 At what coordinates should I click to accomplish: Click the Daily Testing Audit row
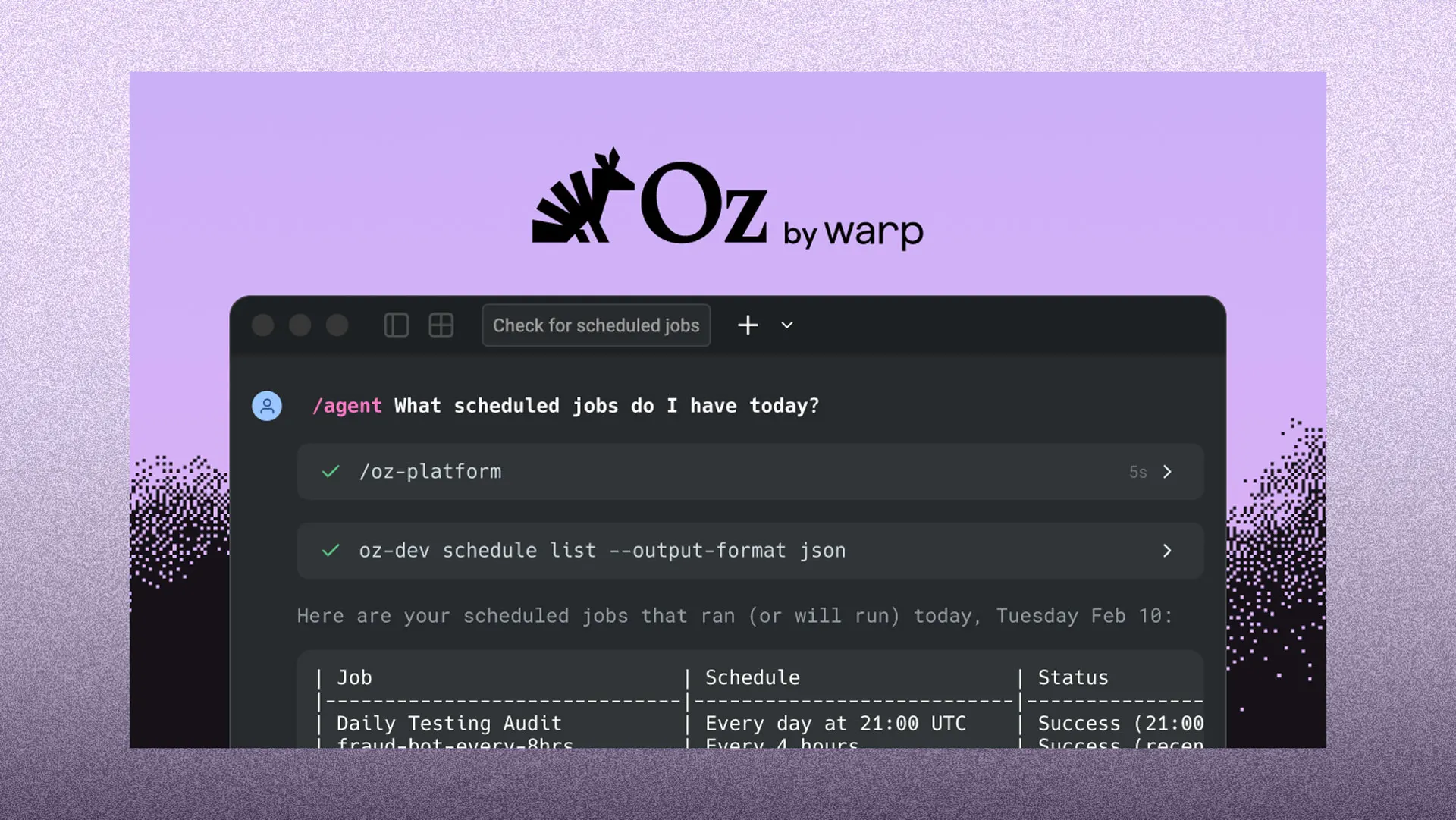coord(449,724)
